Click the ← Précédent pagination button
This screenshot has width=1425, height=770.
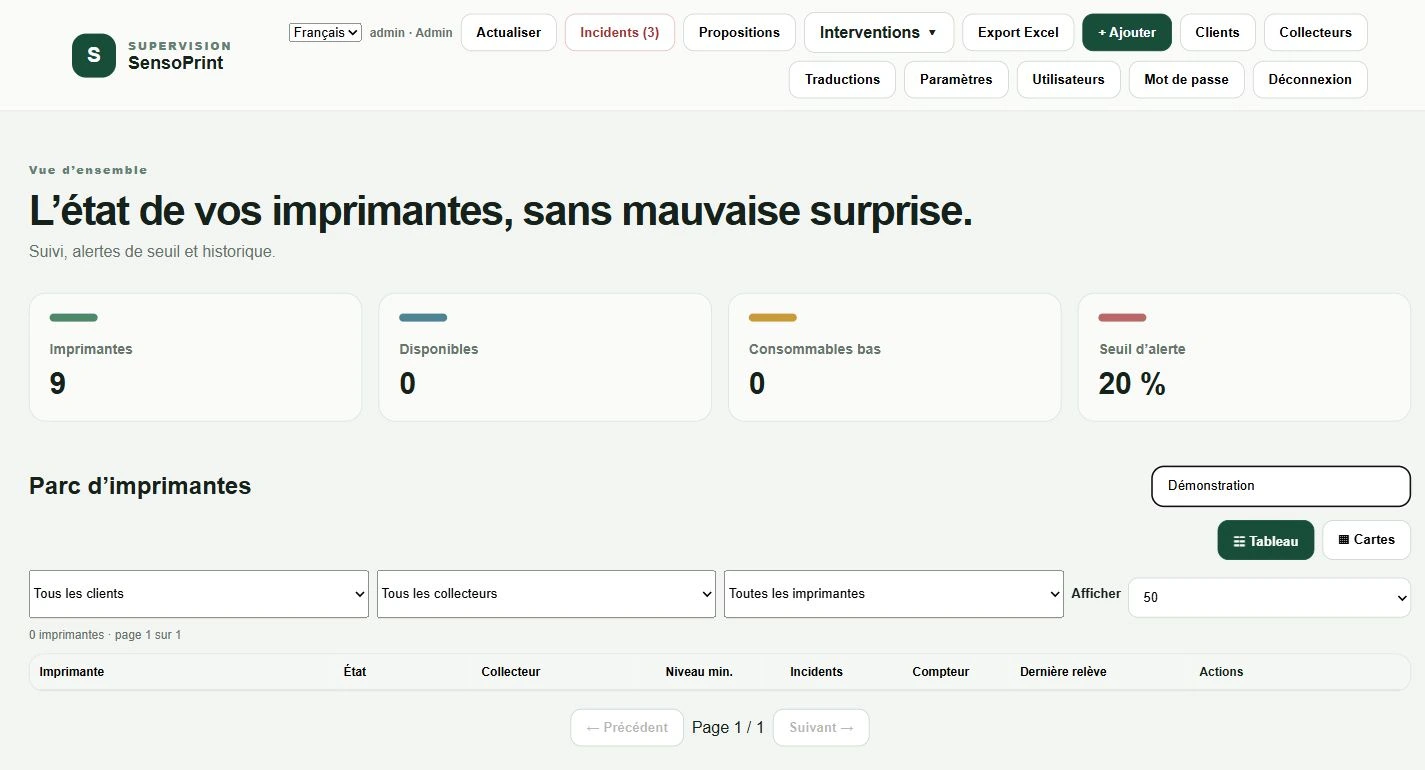627,728
